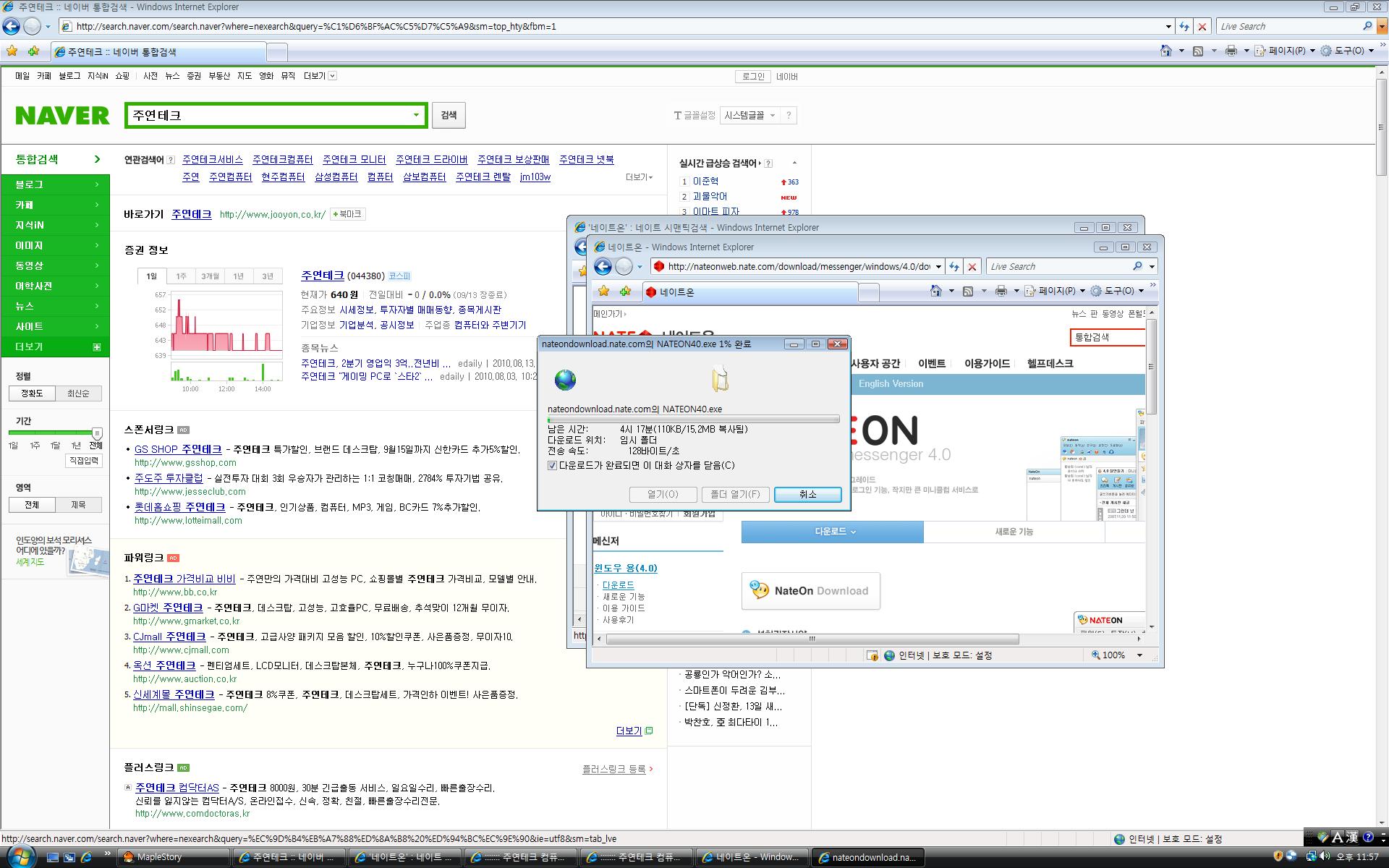Select the 전체 area option
This screenshot has width=1389, height=868.
point(32,505)
